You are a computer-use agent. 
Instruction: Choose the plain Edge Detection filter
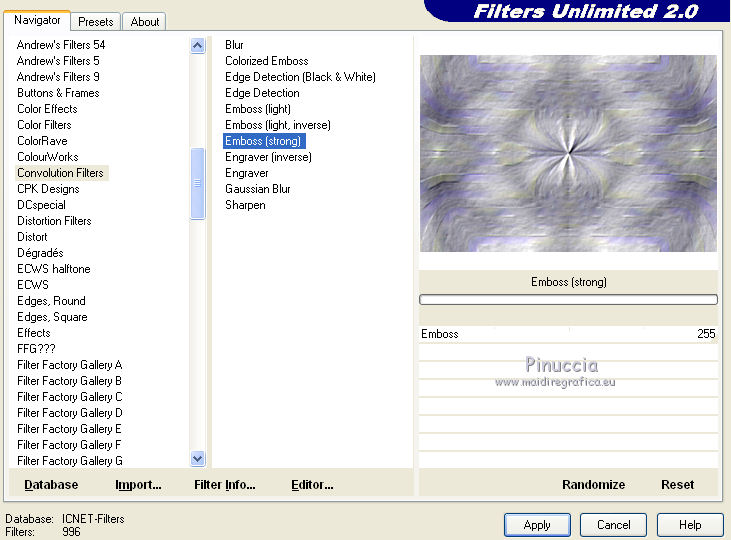pos(262,93)
